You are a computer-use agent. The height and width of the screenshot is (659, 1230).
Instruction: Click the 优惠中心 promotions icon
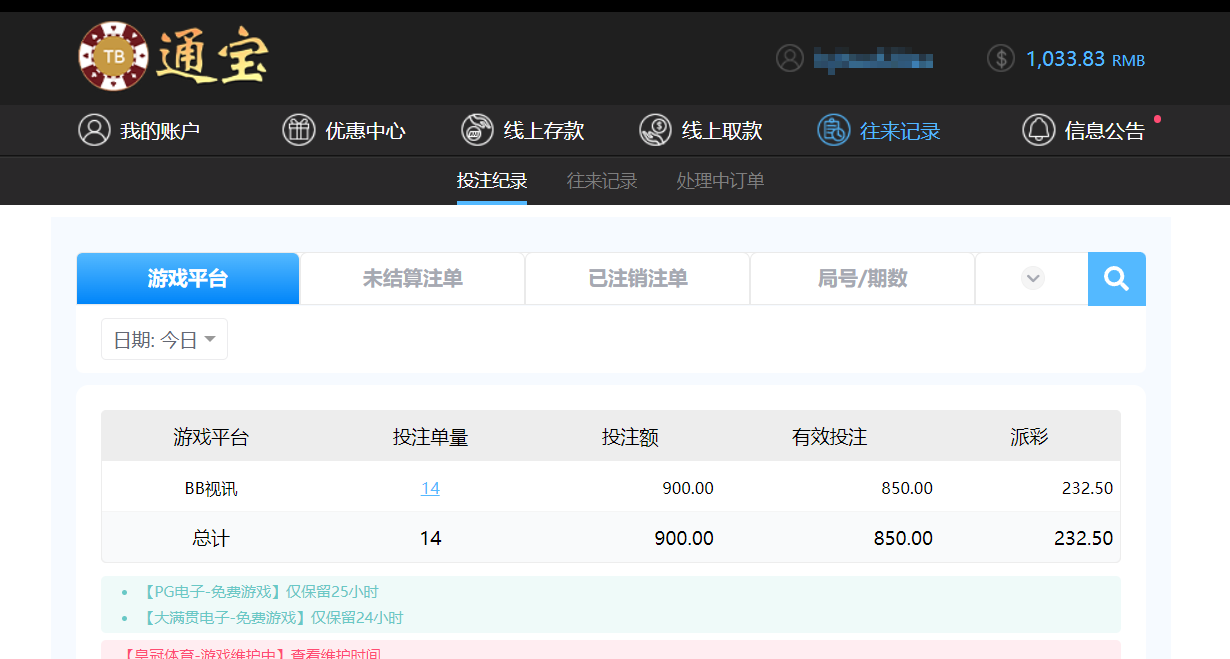(298, 130)
